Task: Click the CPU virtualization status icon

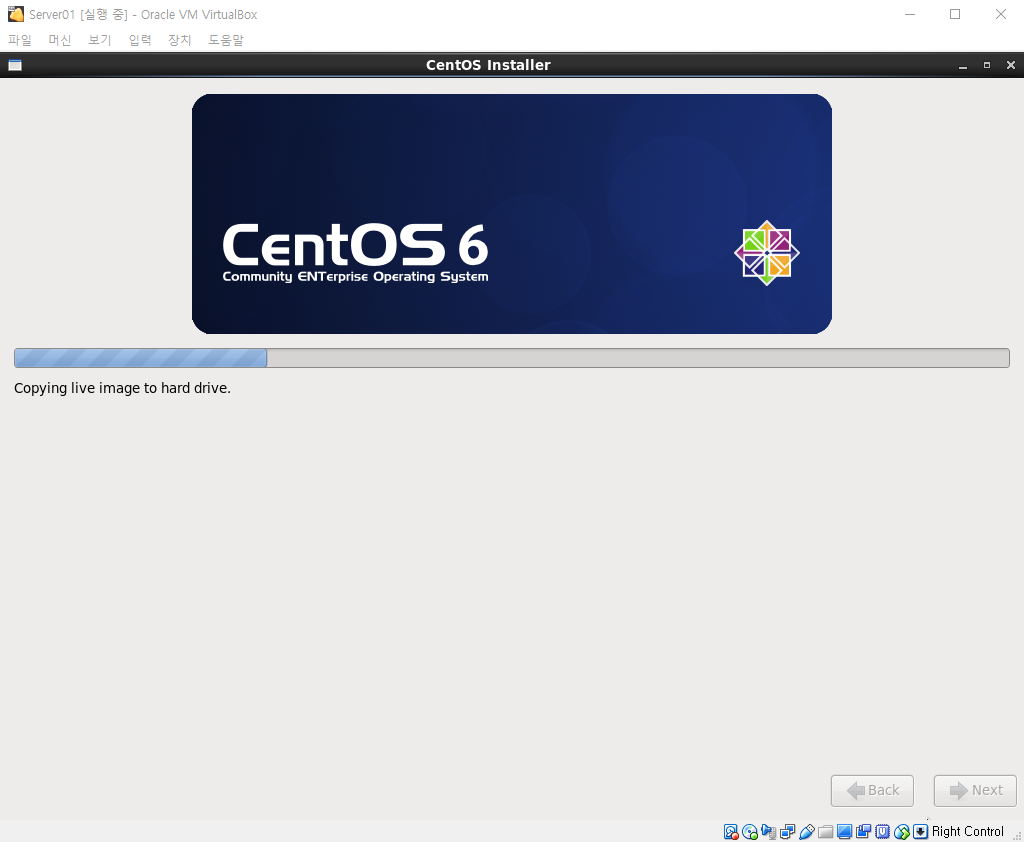Action: (883, 832)
